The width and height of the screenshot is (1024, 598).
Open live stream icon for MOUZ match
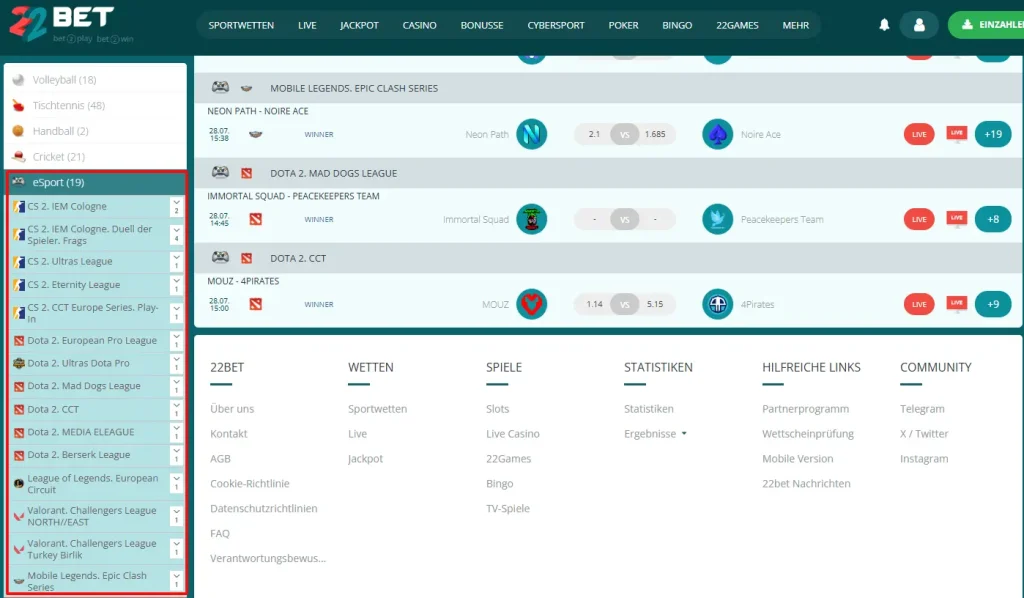(x=957, y=304)
